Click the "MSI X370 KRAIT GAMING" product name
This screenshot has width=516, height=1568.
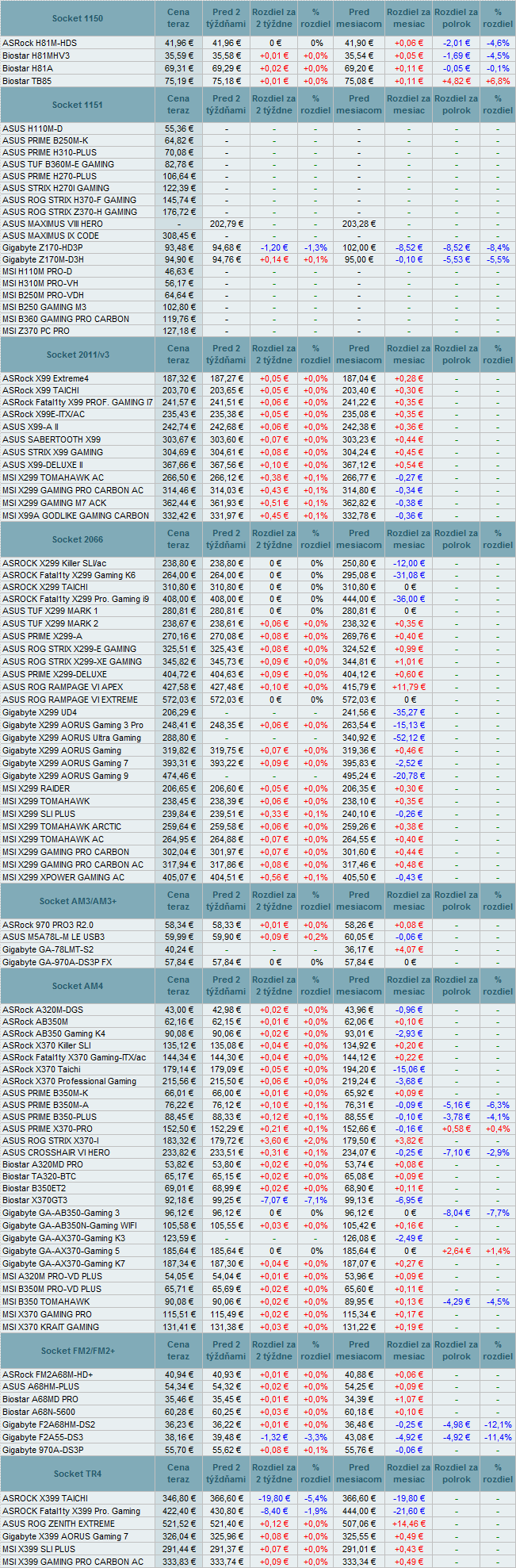tap(51, 1327)
